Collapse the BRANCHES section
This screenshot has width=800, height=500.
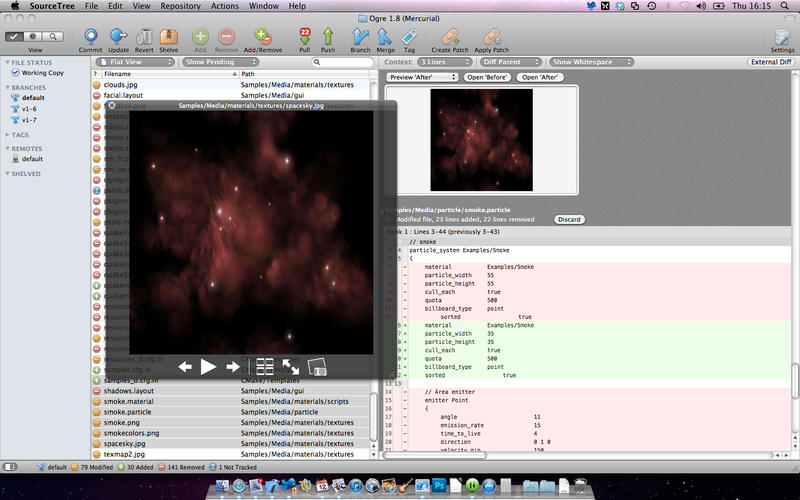(x=8, y=88)
